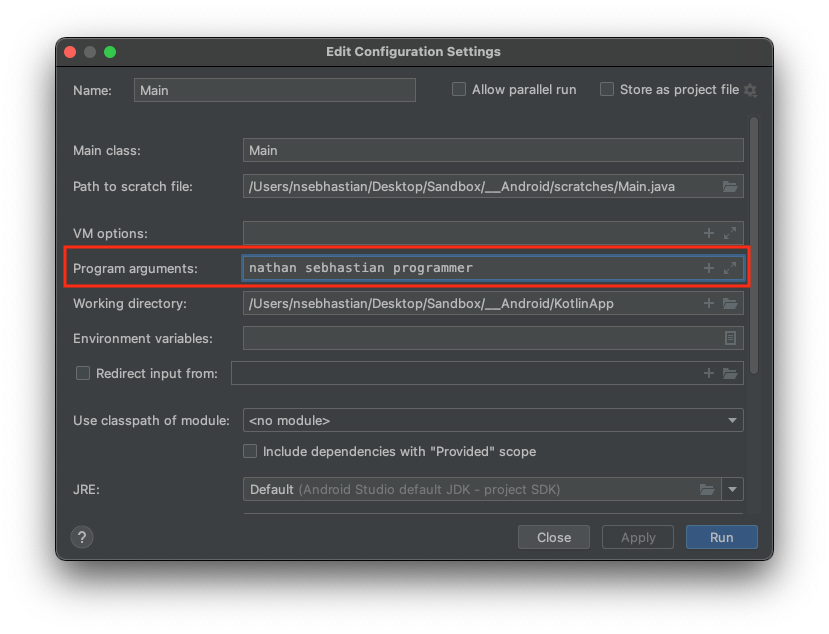
Task: Click the Apply button
Action: point(638,538)
